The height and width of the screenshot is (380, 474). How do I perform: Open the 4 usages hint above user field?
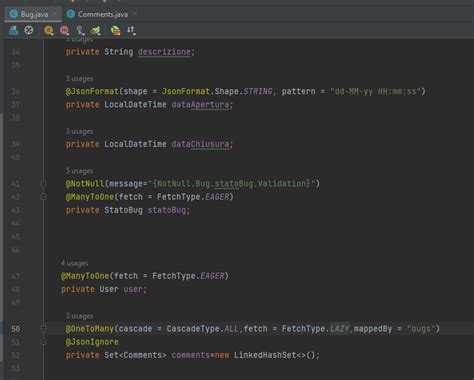click(75, 263)
